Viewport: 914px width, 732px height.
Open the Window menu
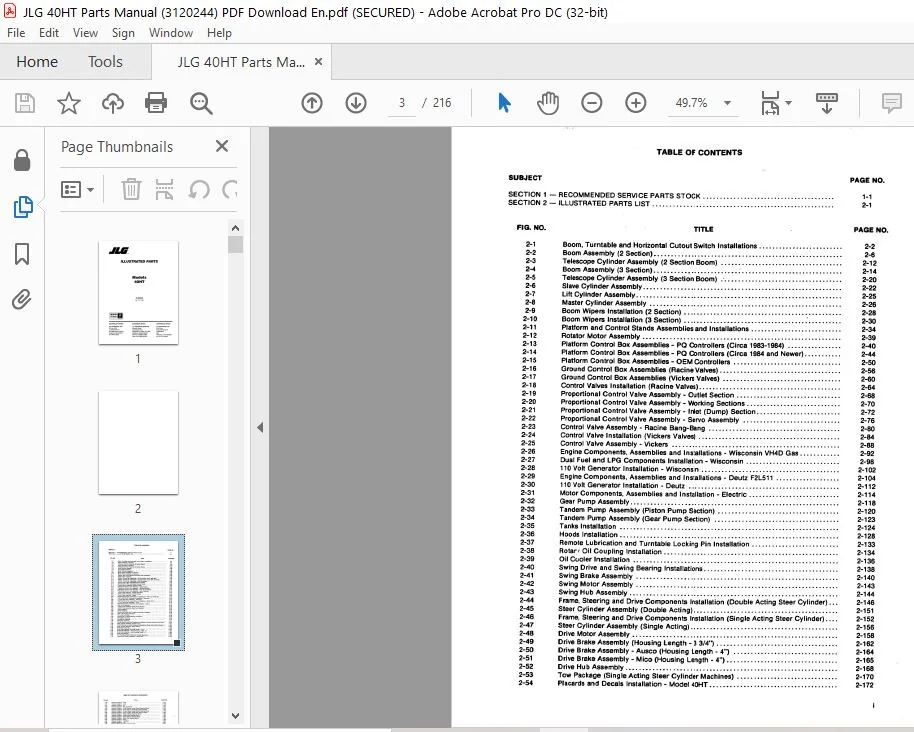click(171, 33)
